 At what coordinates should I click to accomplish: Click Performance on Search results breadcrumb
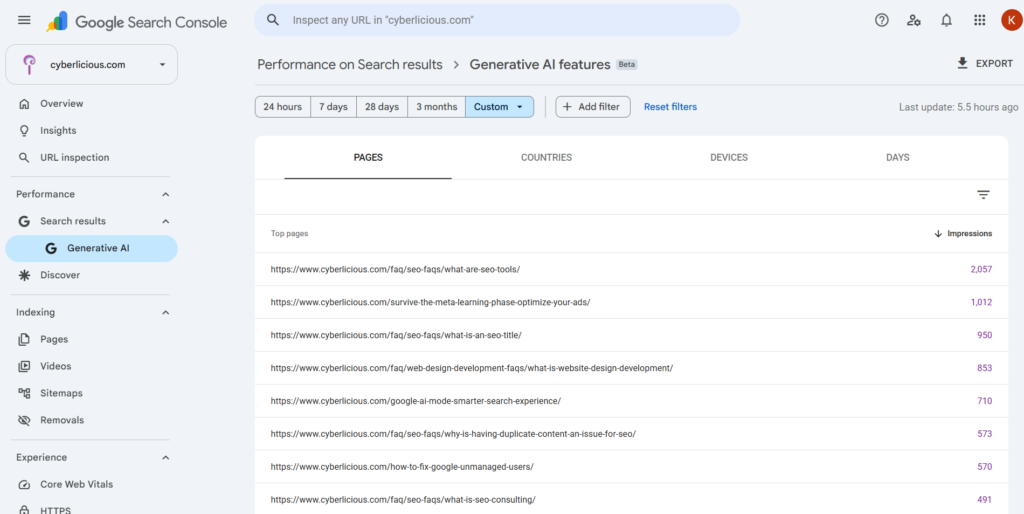(x=350, y=65)
